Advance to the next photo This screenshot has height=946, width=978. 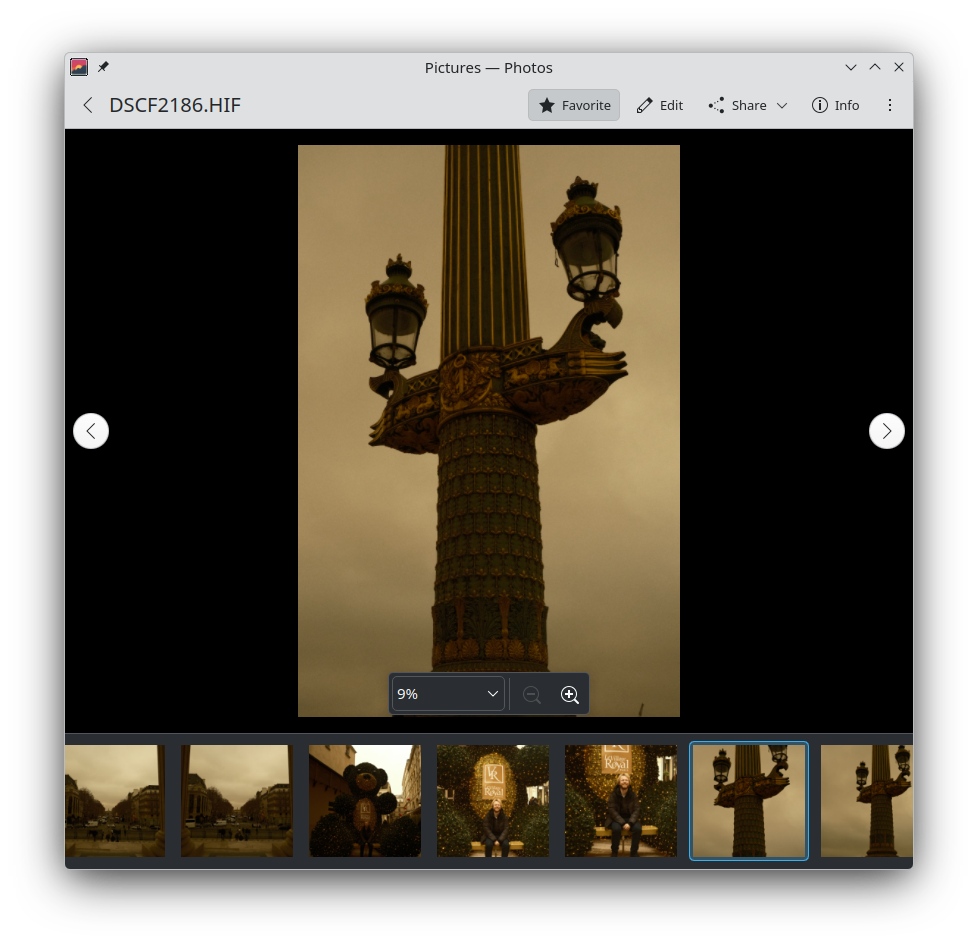[x=886, y=431]
